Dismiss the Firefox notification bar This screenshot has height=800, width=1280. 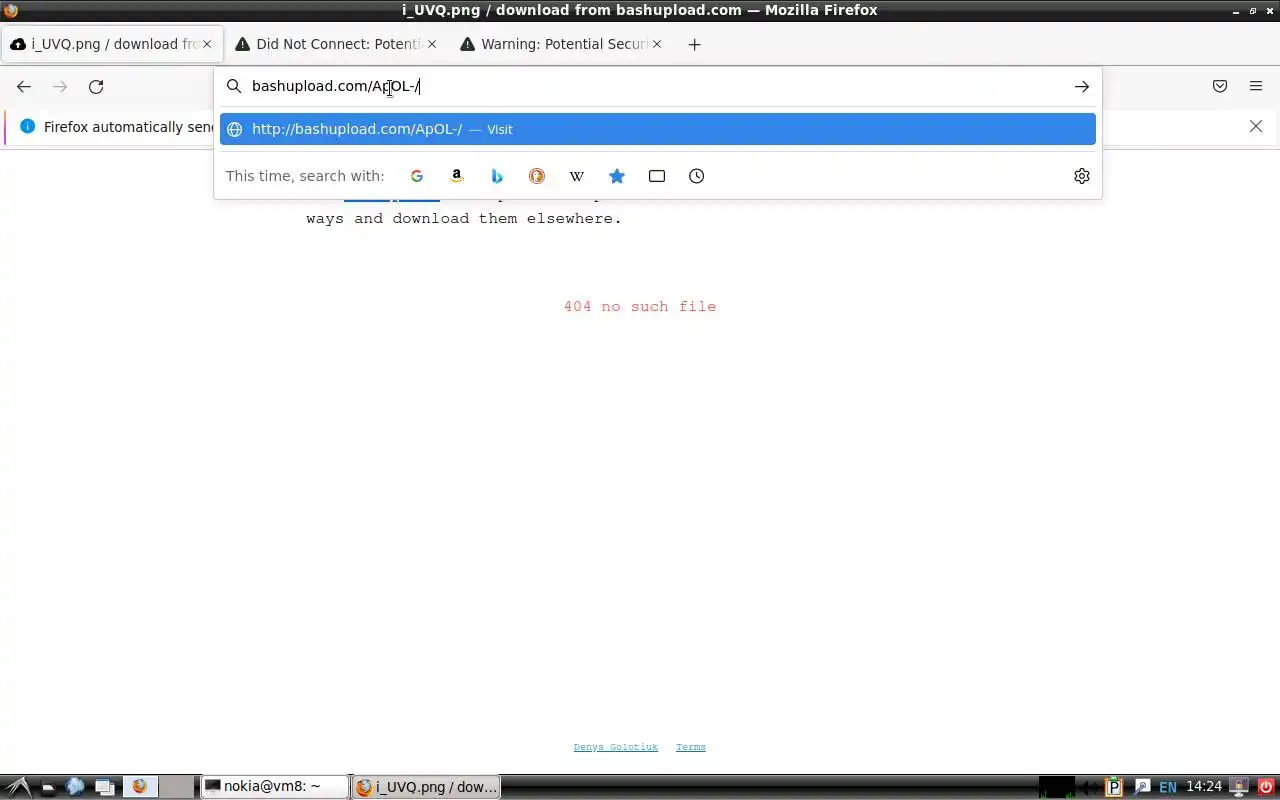click(x=1256, y=127)
